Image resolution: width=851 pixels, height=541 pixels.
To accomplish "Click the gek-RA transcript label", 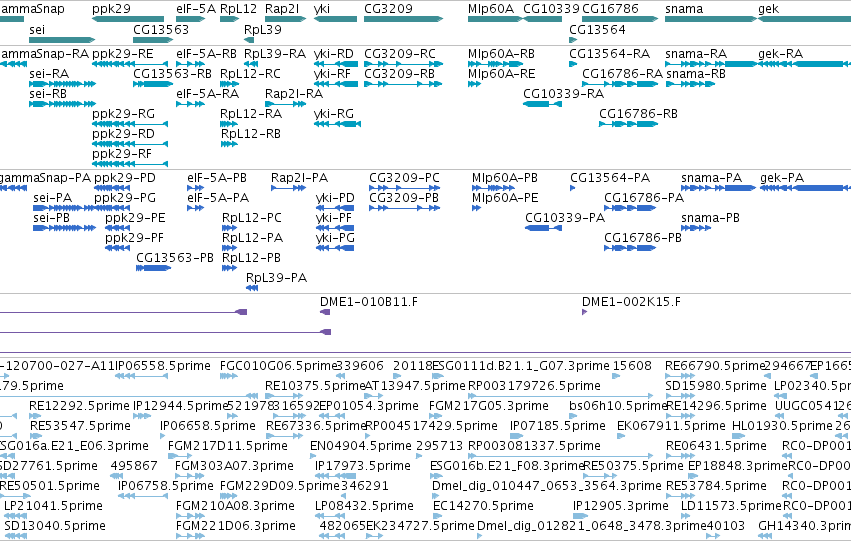I will (x=780, y=54).
